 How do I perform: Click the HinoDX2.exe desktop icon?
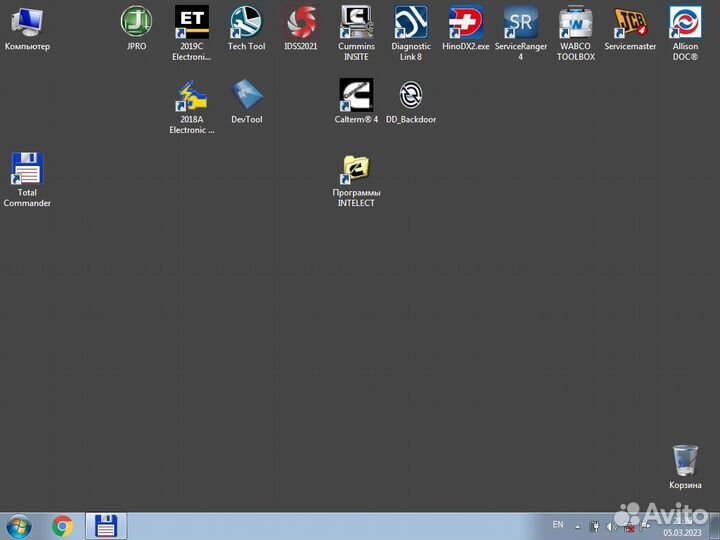[x=466, y=22]
